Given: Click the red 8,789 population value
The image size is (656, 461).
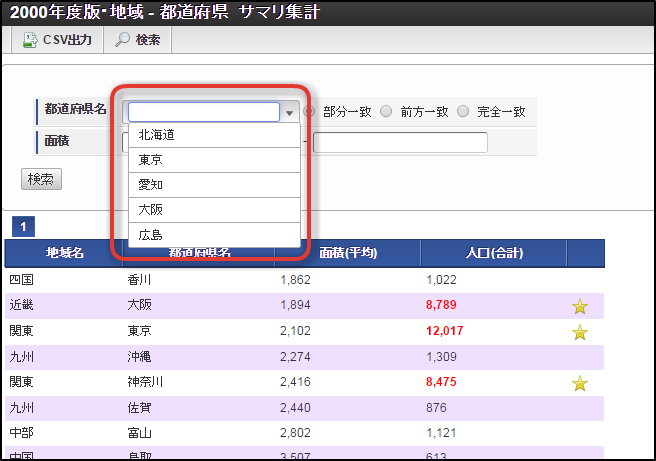Looking at the screenshot, I should point(441,305).
